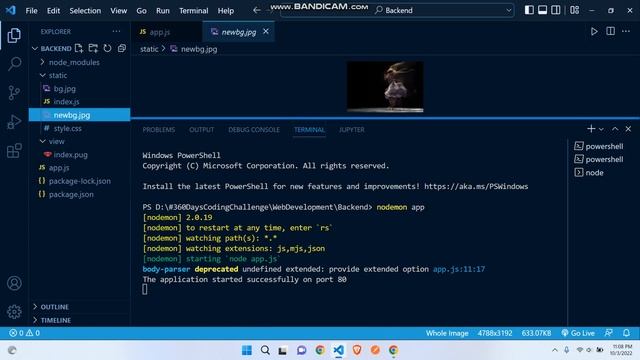Click the static breadcrumb
Viewport: 640px width, 360px height.
(x=149, y=49)
